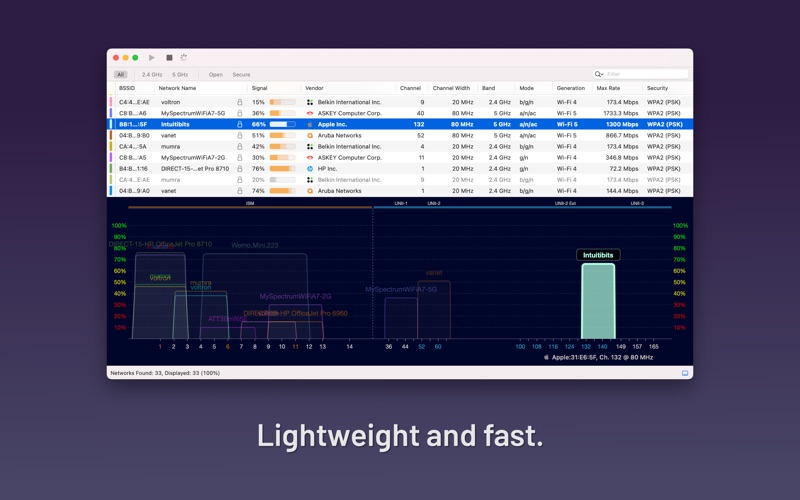Click the lock icon in DIRECT-15 HP row
Image resolution: width=800 pixels, height=500 pixels.
240,169
